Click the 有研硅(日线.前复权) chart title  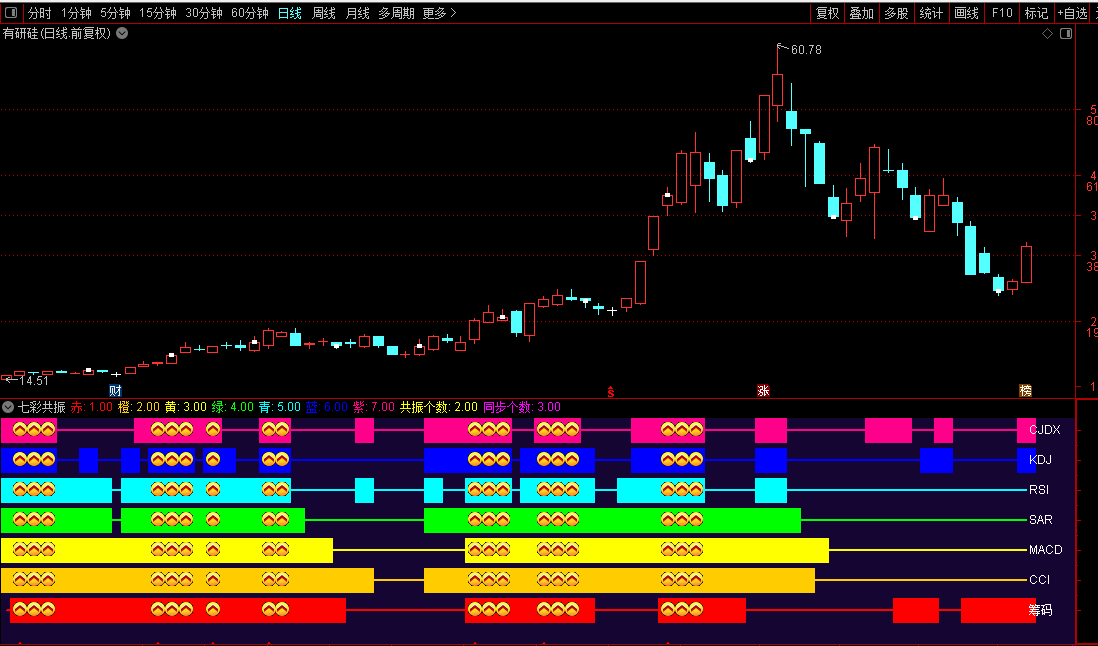coord(57,33)
